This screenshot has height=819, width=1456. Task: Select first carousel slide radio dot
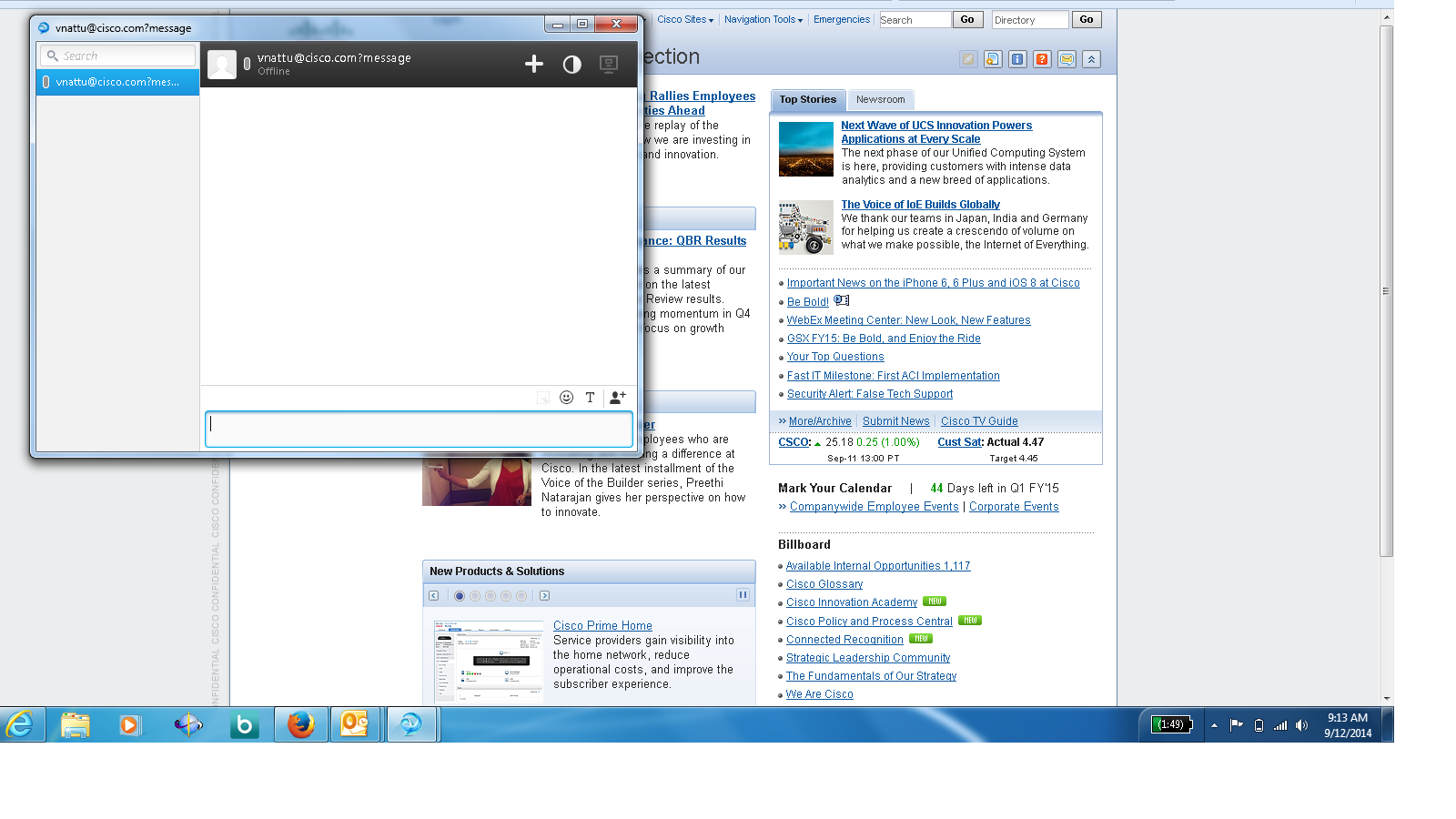(460, 596)
